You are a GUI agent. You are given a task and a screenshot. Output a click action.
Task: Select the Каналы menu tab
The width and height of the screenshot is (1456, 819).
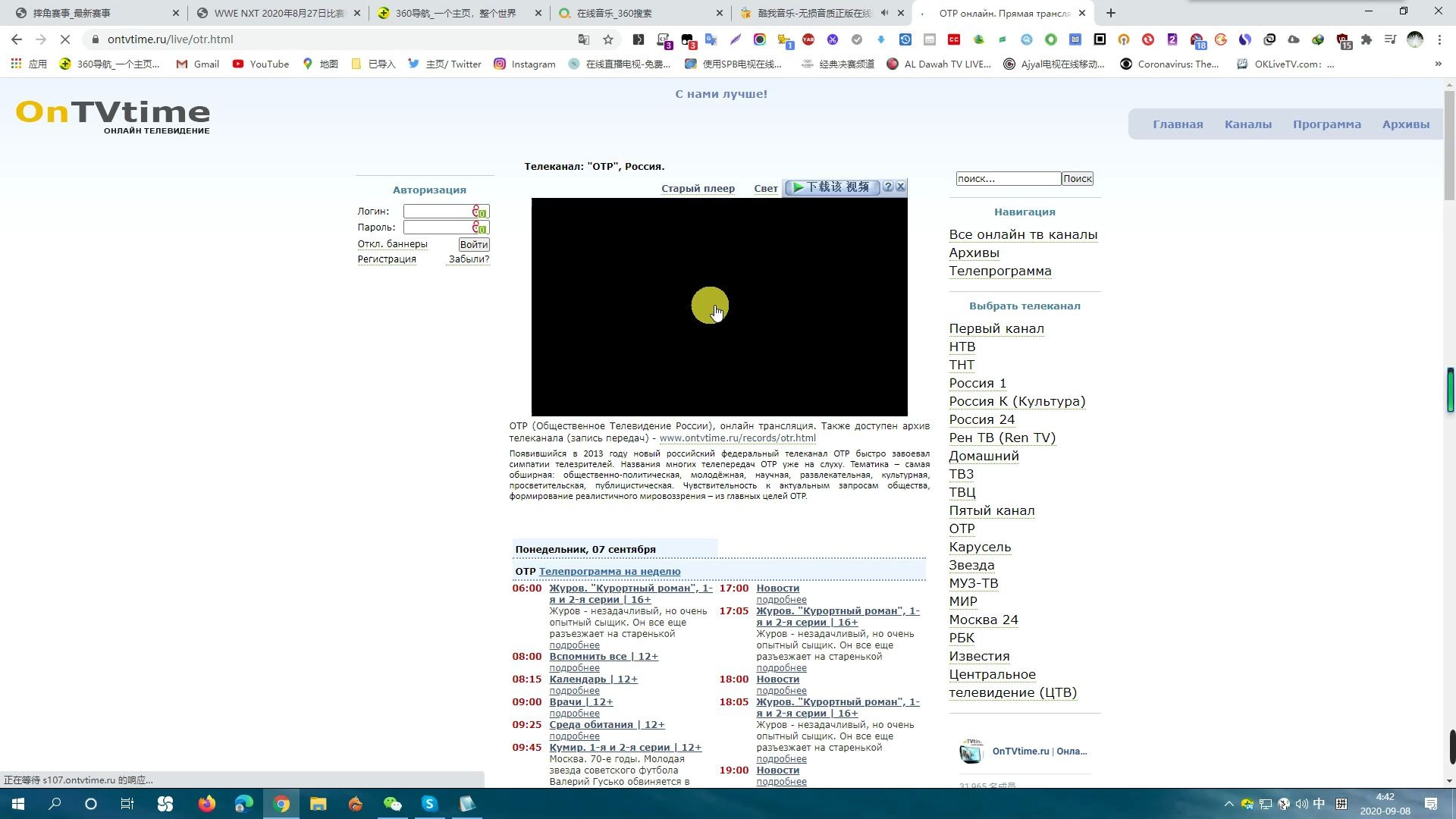pos(1250,123)
